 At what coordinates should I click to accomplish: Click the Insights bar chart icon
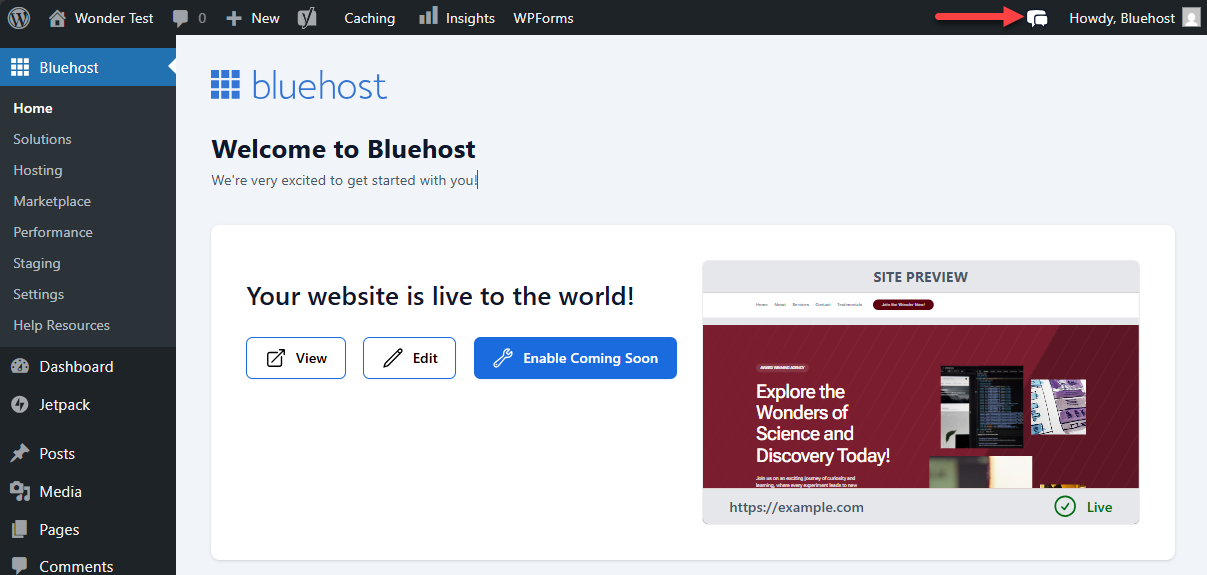pyautogui.click(x=428, y=17)
